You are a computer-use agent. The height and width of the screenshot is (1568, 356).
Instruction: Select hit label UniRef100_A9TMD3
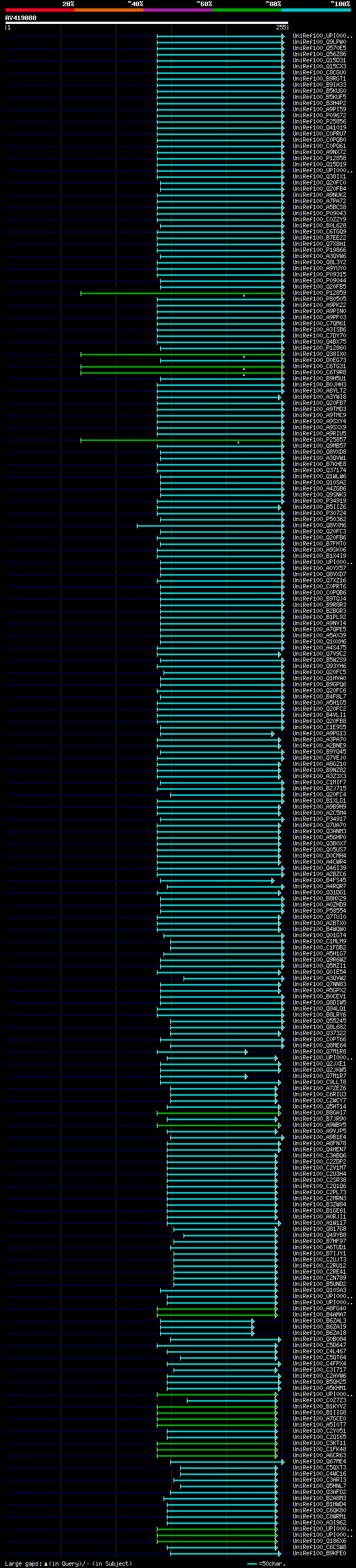(319, 409)
